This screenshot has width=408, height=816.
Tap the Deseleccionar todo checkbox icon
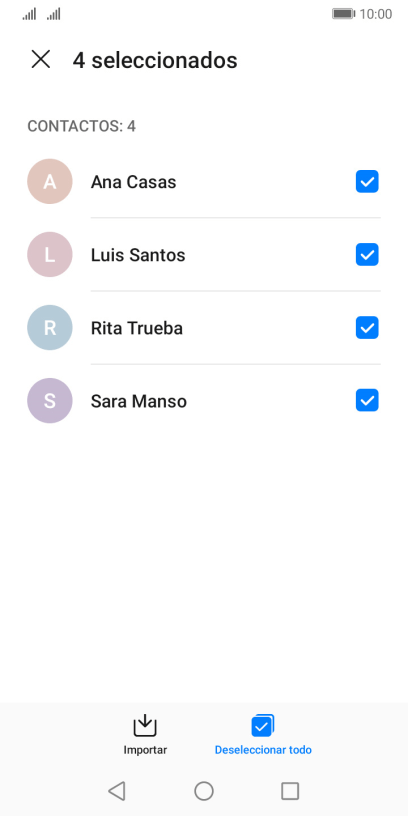(x=263, y=725)
